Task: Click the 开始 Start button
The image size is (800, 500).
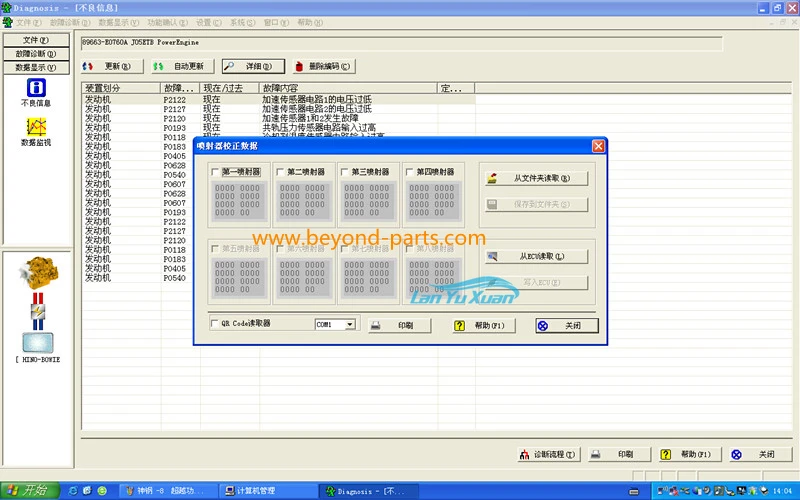Action: tap(30, 490)
